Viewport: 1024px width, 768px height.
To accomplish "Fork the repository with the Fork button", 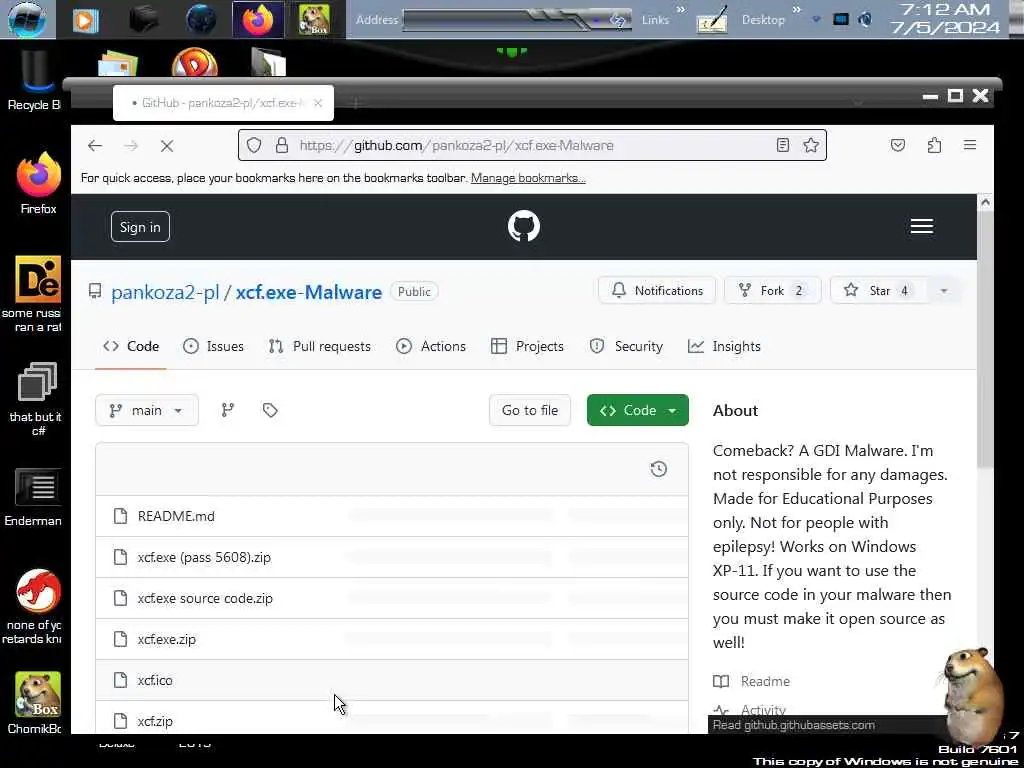I will coord(773,291).
